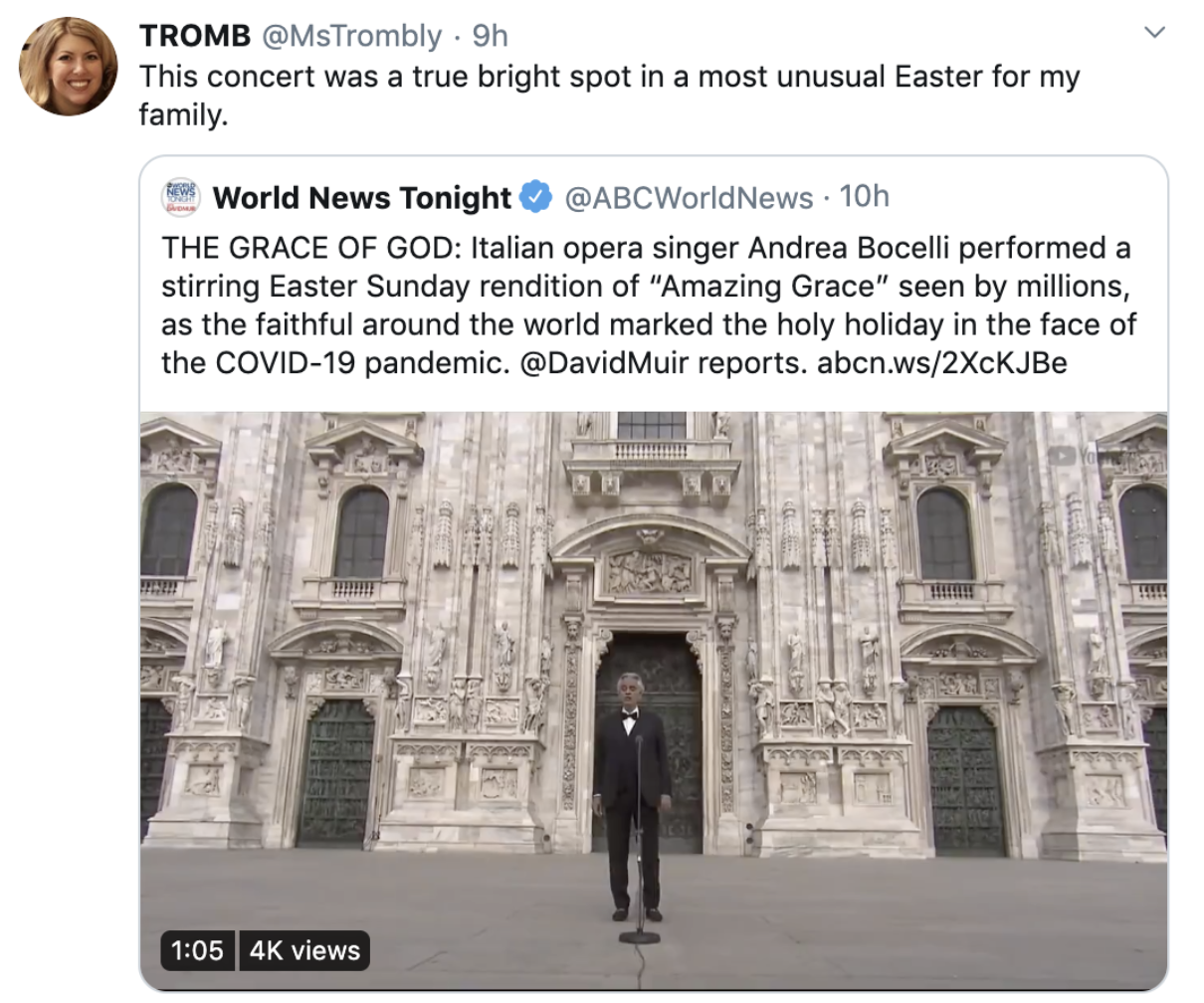The width and height of the screenshot is (1204, 1003).
Task: Click the World News Tonight account name
Action: click(x=362, y=198)
